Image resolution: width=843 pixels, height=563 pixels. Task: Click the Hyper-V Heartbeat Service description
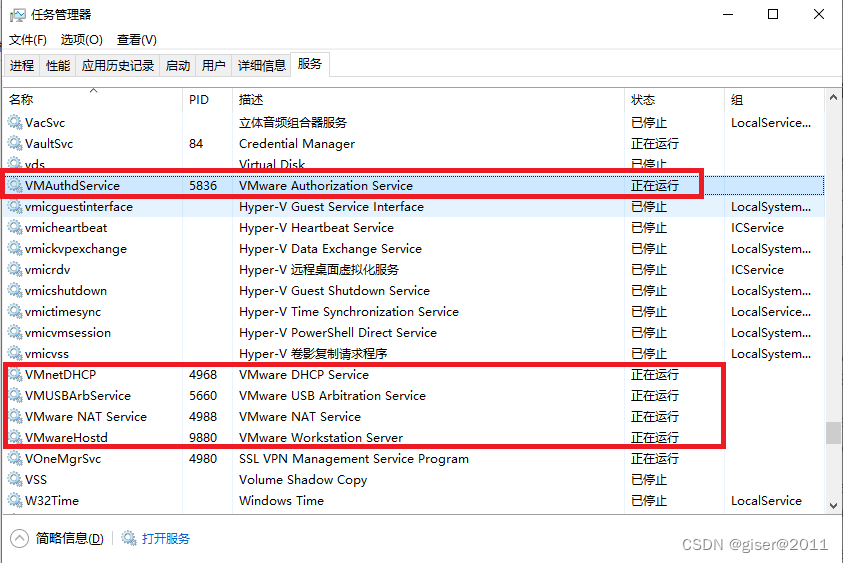pyautogui.click(x=316, y=227)
